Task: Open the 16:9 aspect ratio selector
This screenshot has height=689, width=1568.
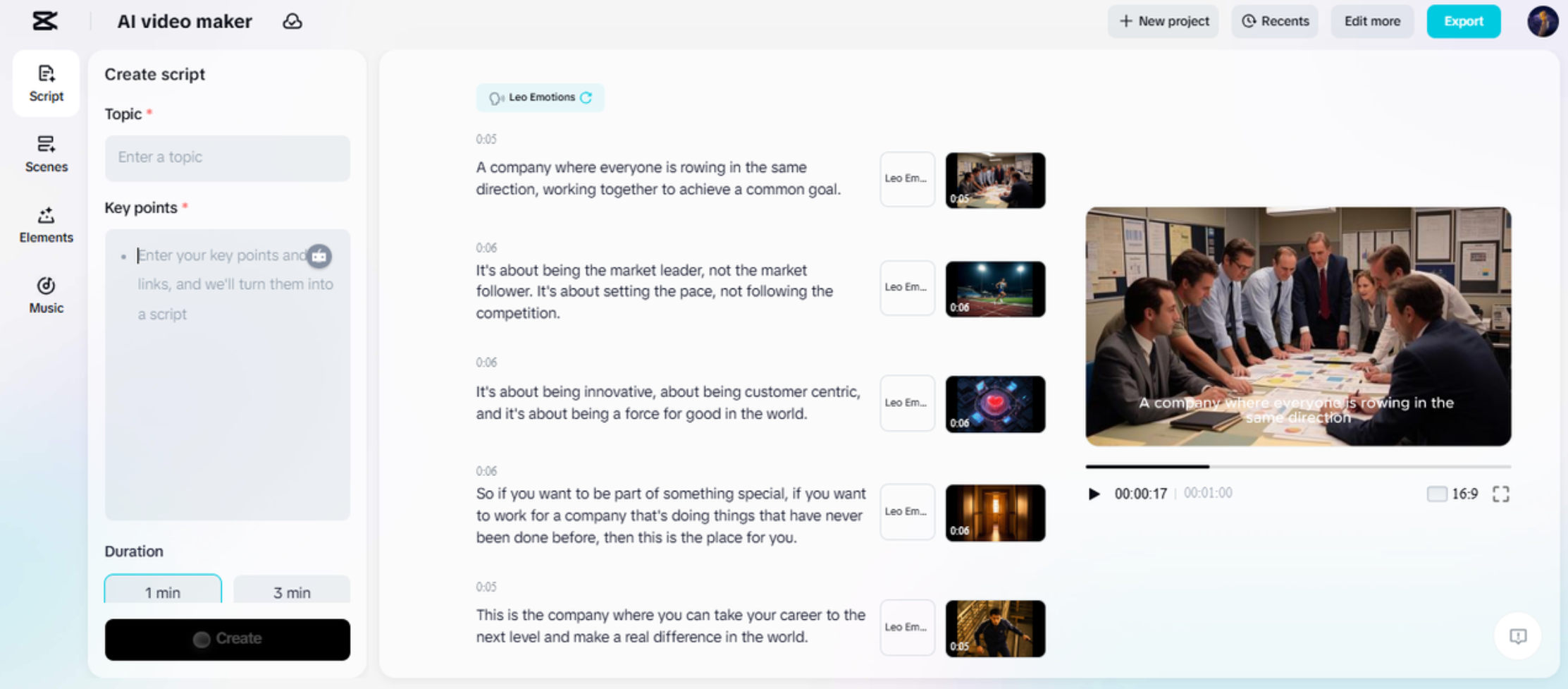Action: click(x=1452, y=494)
